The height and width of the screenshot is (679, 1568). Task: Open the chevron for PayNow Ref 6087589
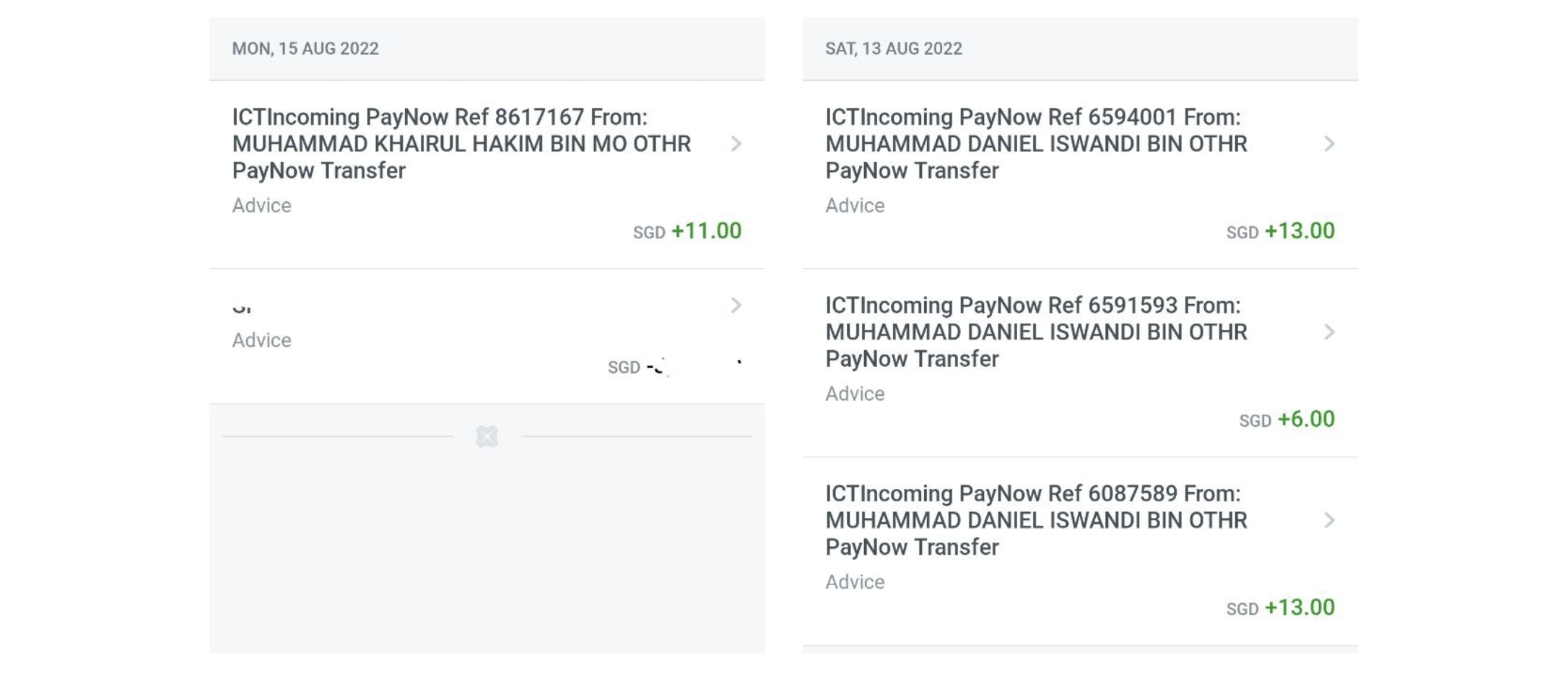coord(1329,520)
